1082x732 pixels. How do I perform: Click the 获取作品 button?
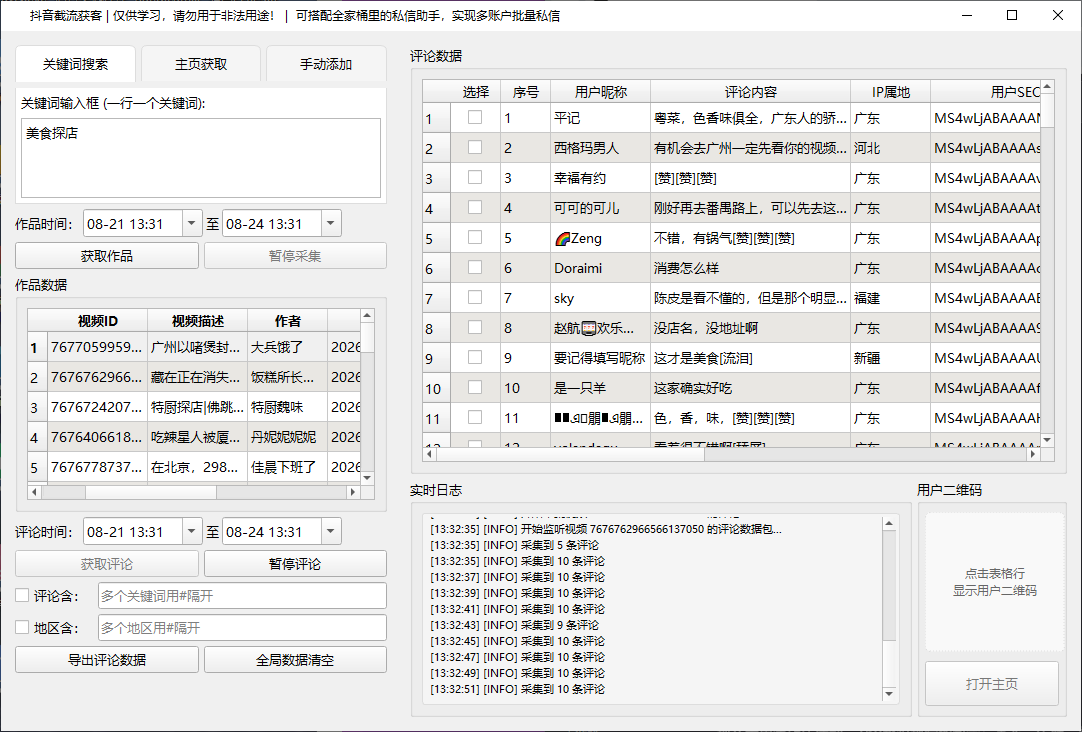[107, 256]
